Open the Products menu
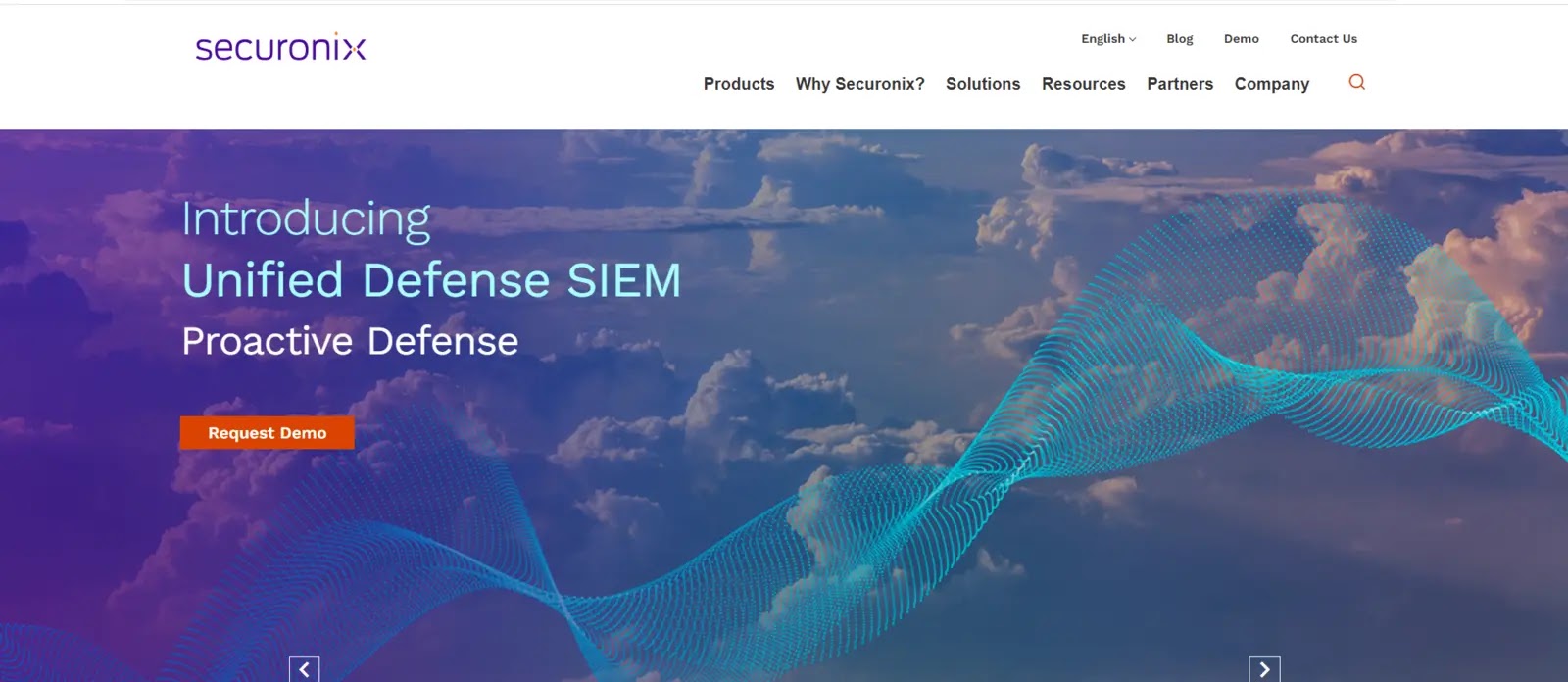The height and width of the screenshot is (682, 1568). 739,84
